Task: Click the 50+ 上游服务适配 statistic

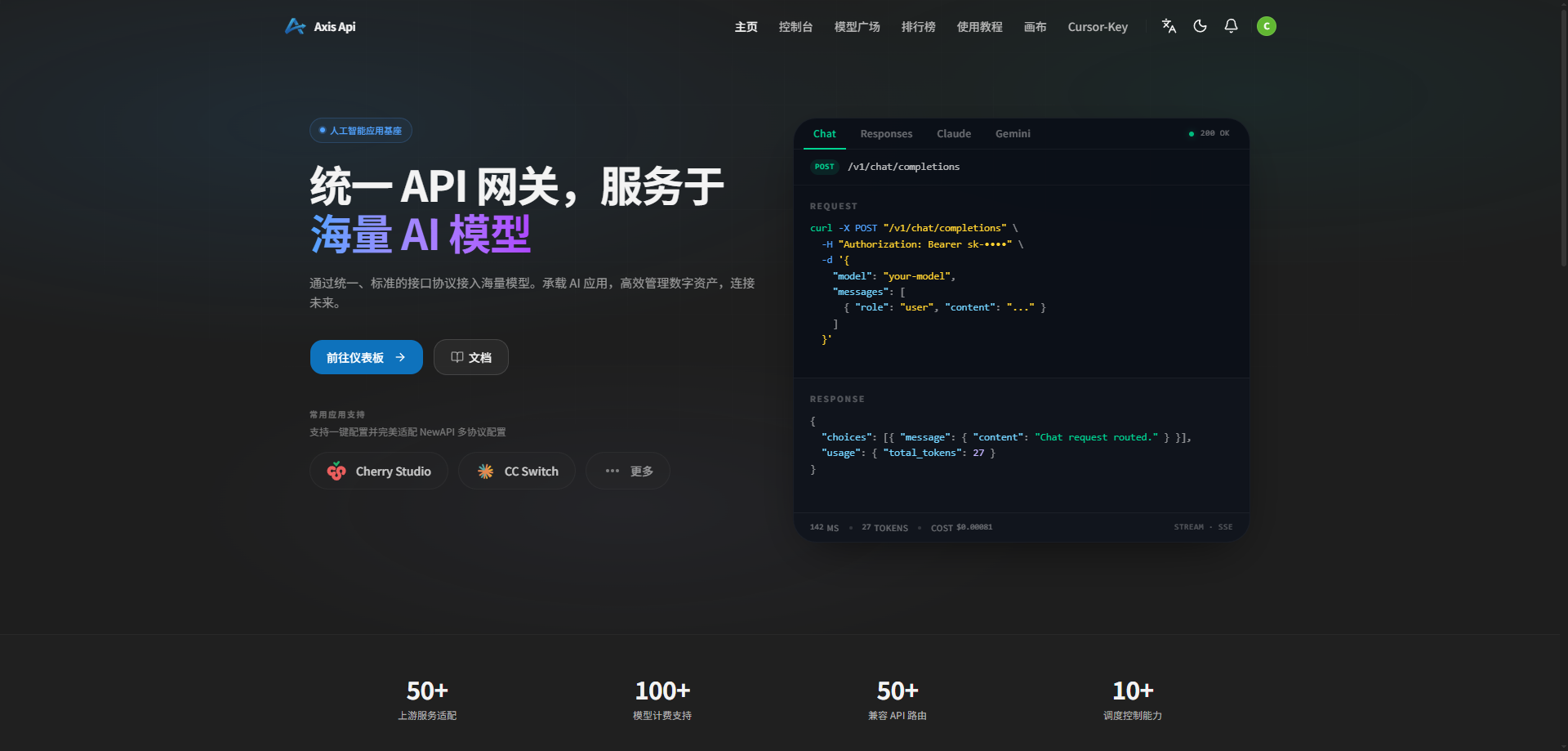Action: pos(427,700)
